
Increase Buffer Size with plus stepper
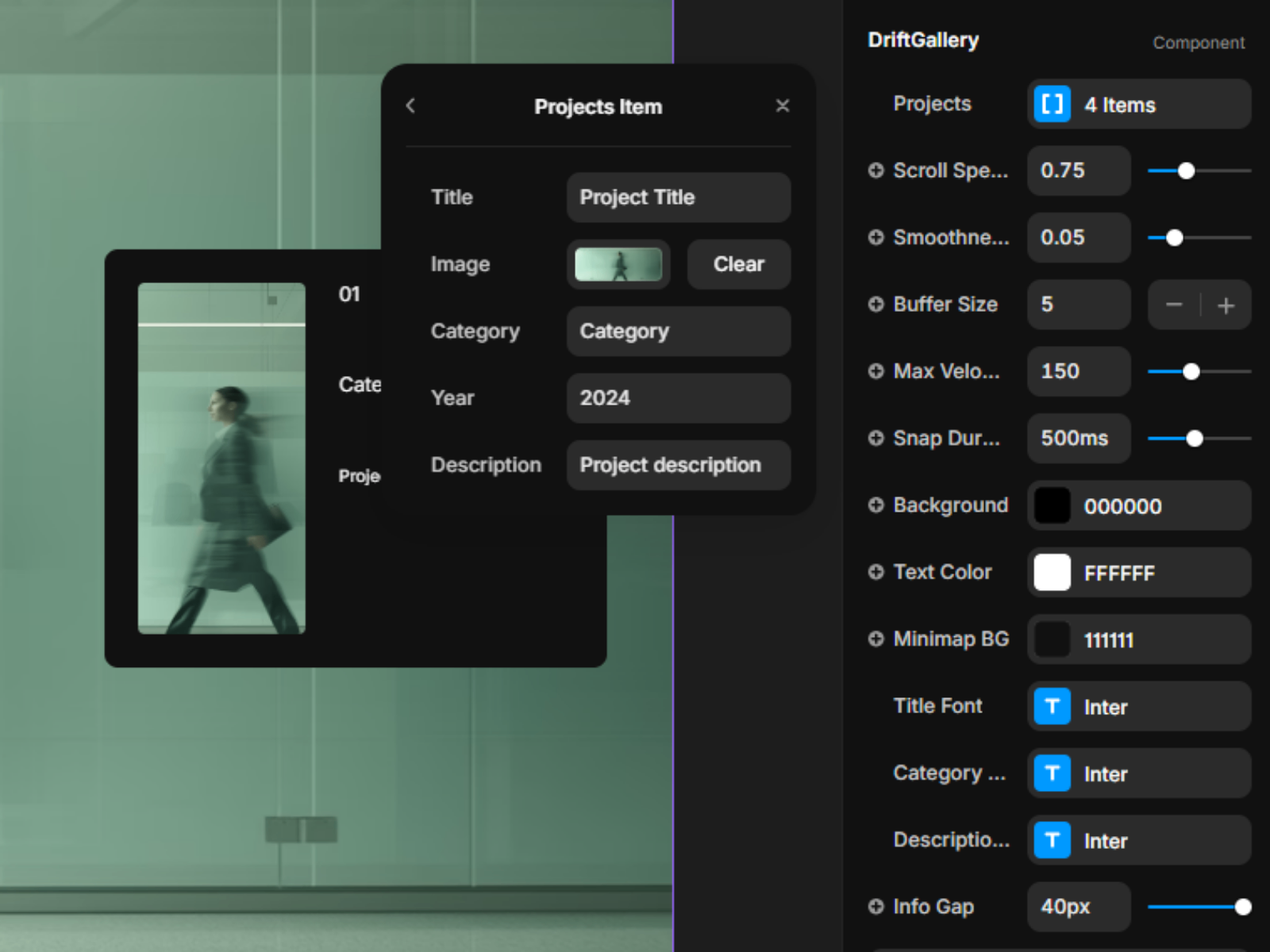click(1226, 305)
